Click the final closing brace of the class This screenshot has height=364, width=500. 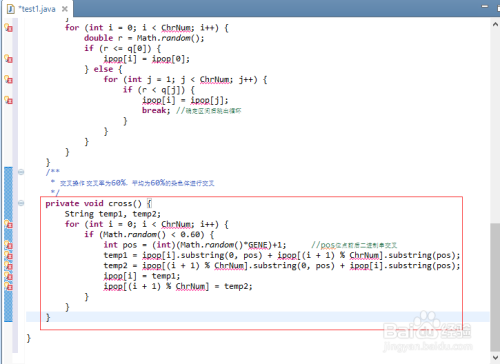point(29,338)
